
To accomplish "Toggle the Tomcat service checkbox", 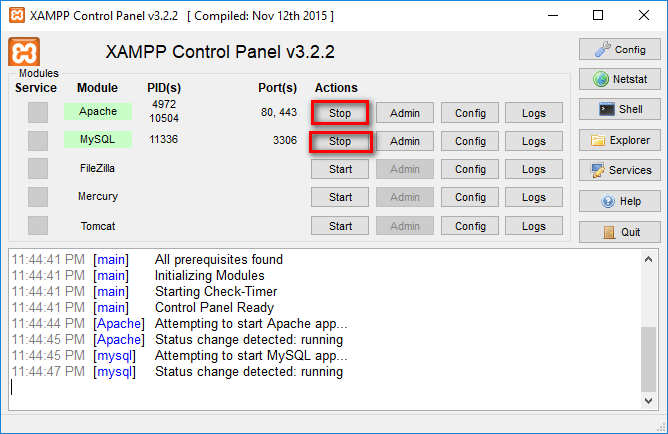I will point(38,225).
